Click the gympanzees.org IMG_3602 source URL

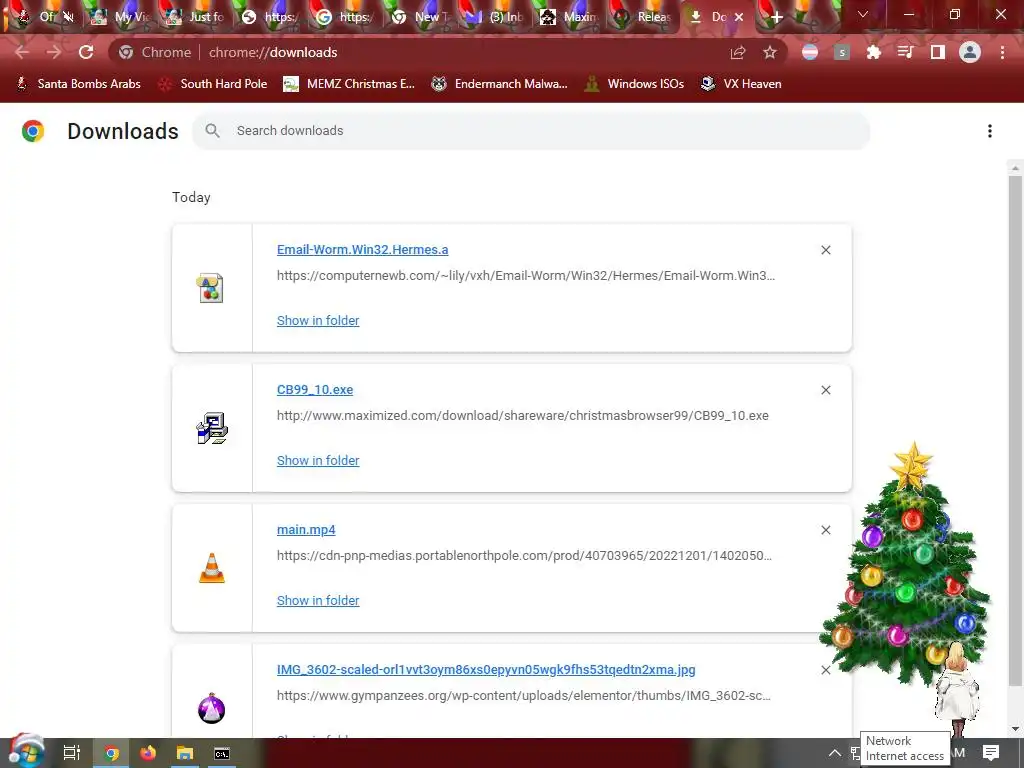[524, 696]
